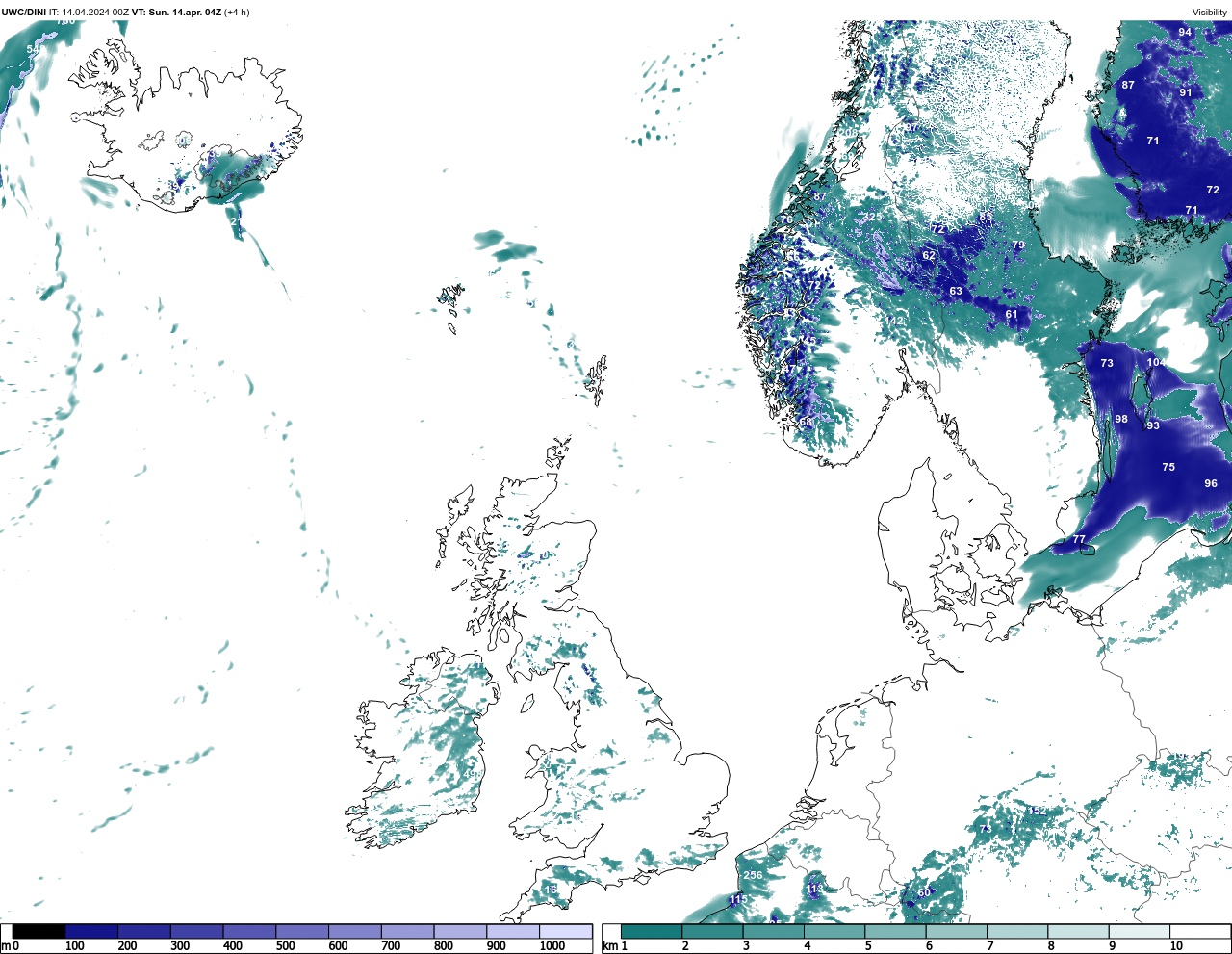Screen dimensions: 1232x954
Task: Click the visibility value '96' on the map
Action: [x=1211, y=483]
